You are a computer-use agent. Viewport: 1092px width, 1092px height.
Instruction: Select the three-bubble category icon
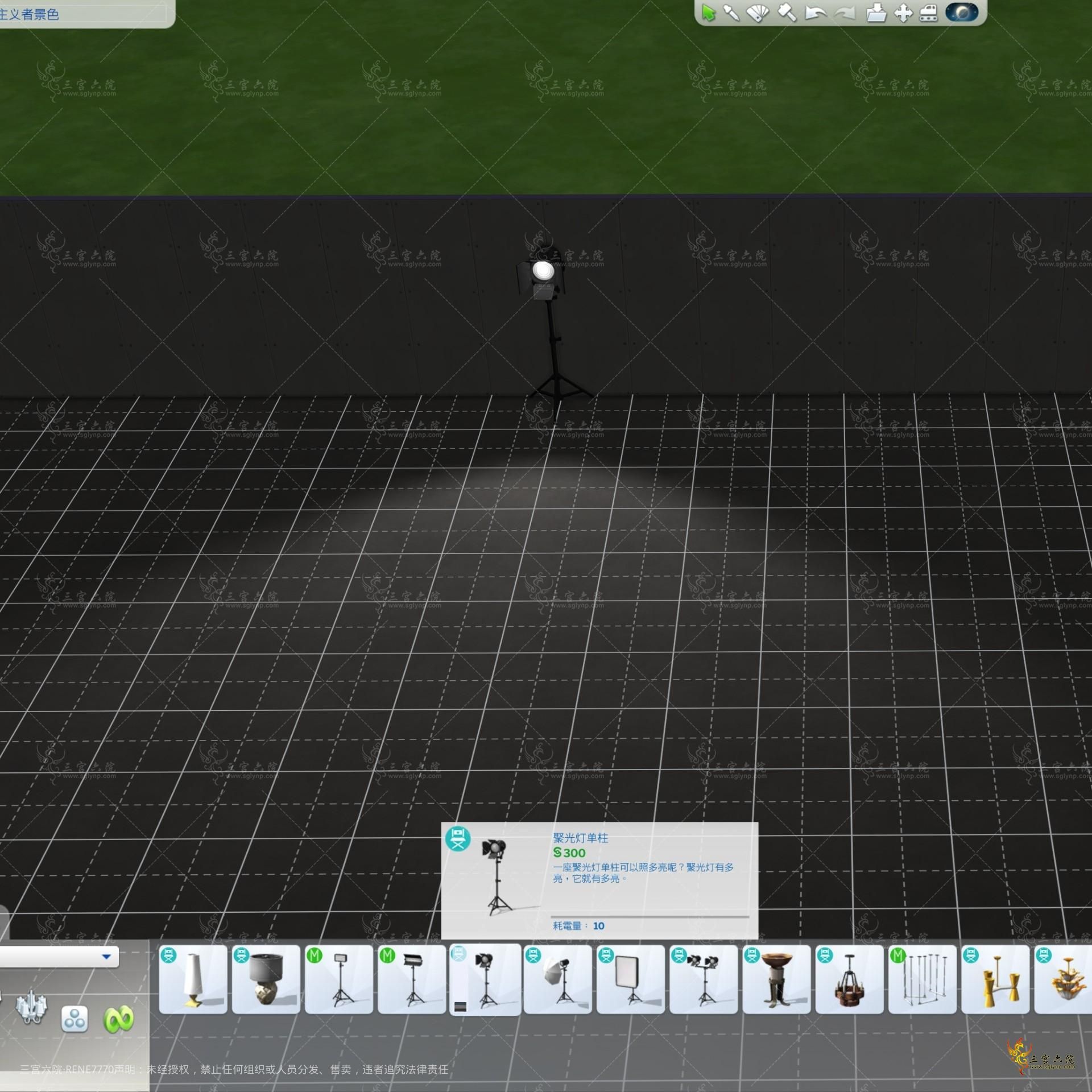[75, 1019]
